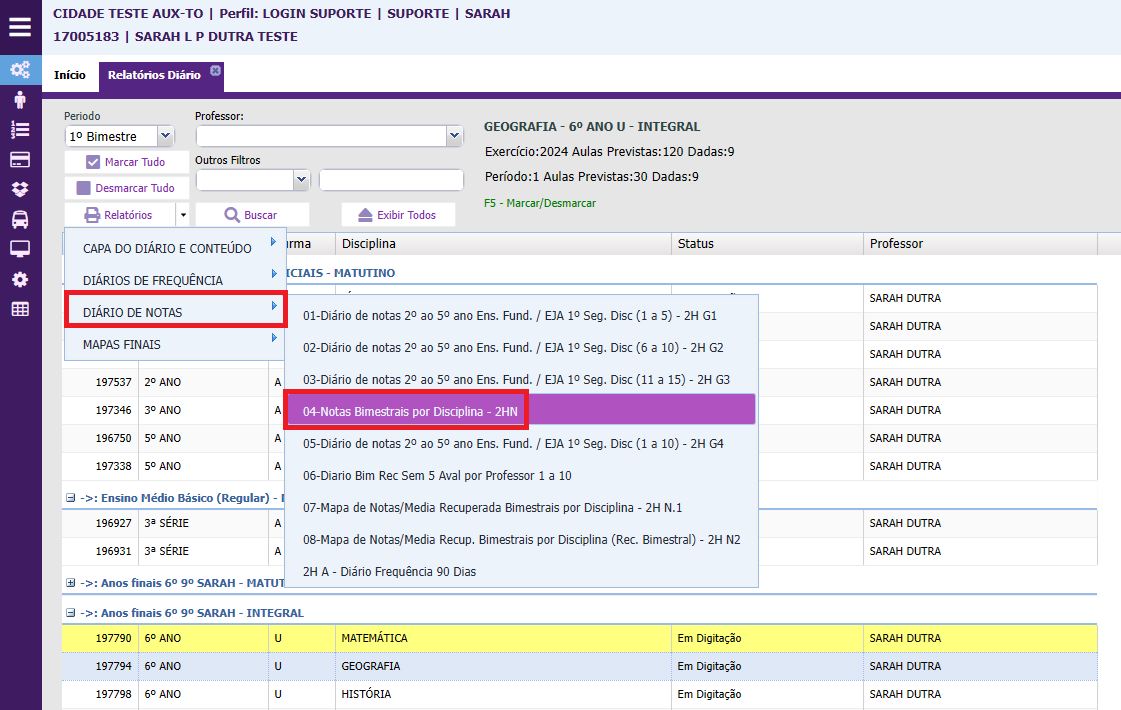Click the table grid sidebar icon
The width and height of the screenshot is (1121, 710).
(20, 309)
